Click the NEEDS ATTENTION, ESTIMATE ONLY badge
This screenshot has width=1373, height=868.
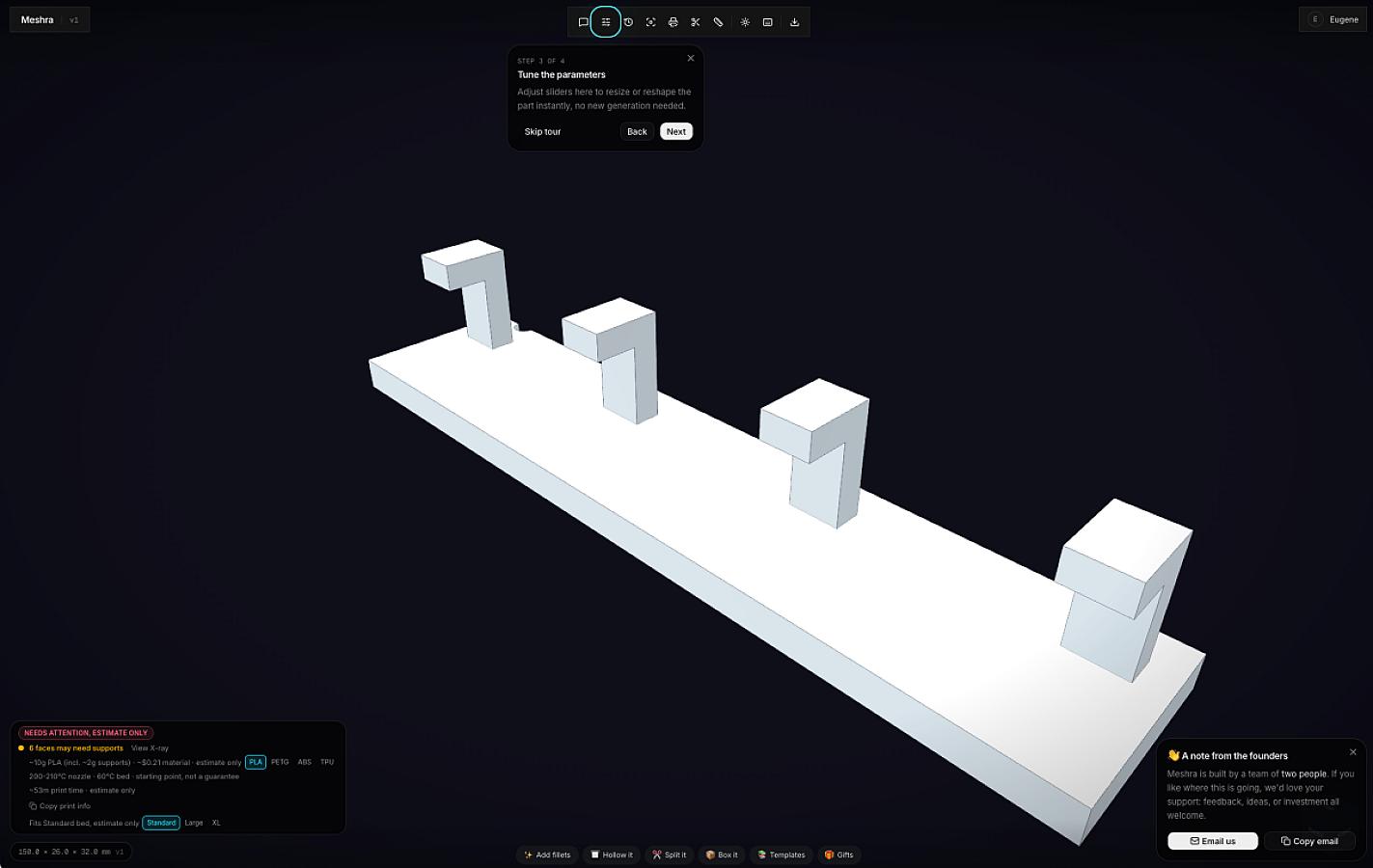point(86,733)
